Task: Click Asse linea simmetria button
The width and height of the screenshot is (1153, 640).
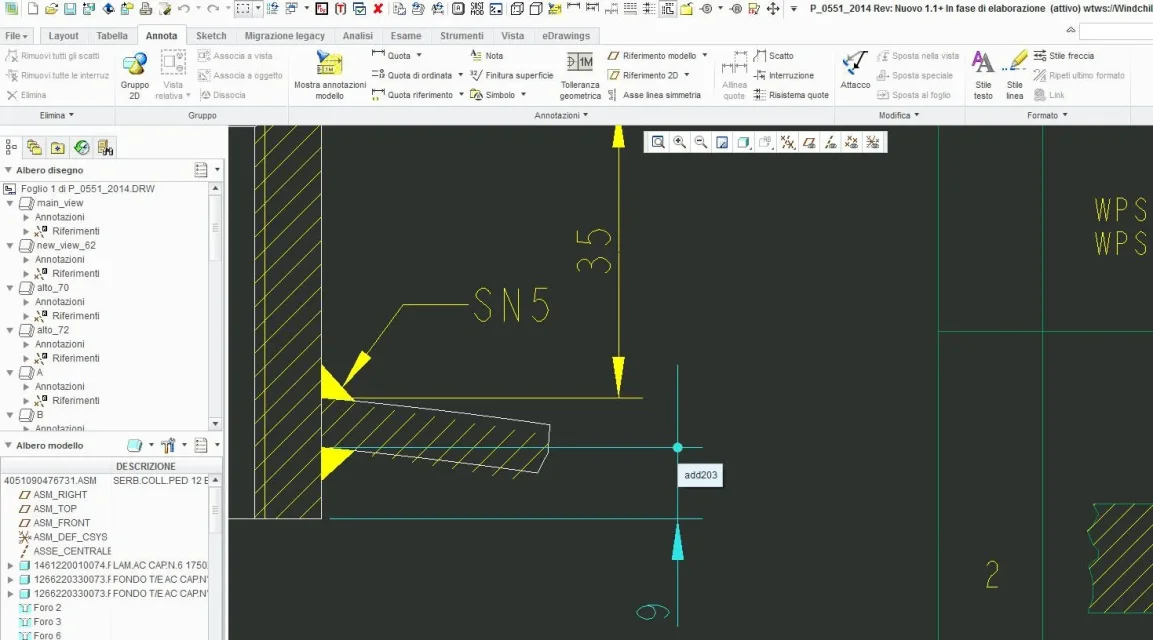Action: (654, 95)
